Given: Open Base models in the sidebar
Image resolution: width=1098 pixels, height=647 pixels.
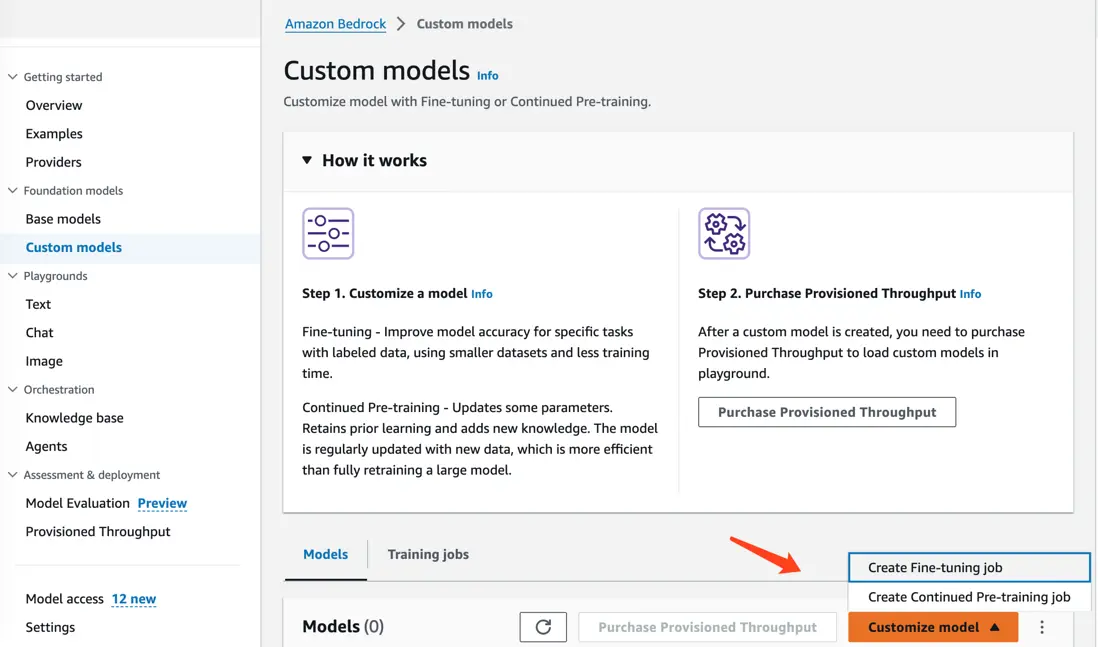Looking at the screenshot, I should (x=63, y=219).
